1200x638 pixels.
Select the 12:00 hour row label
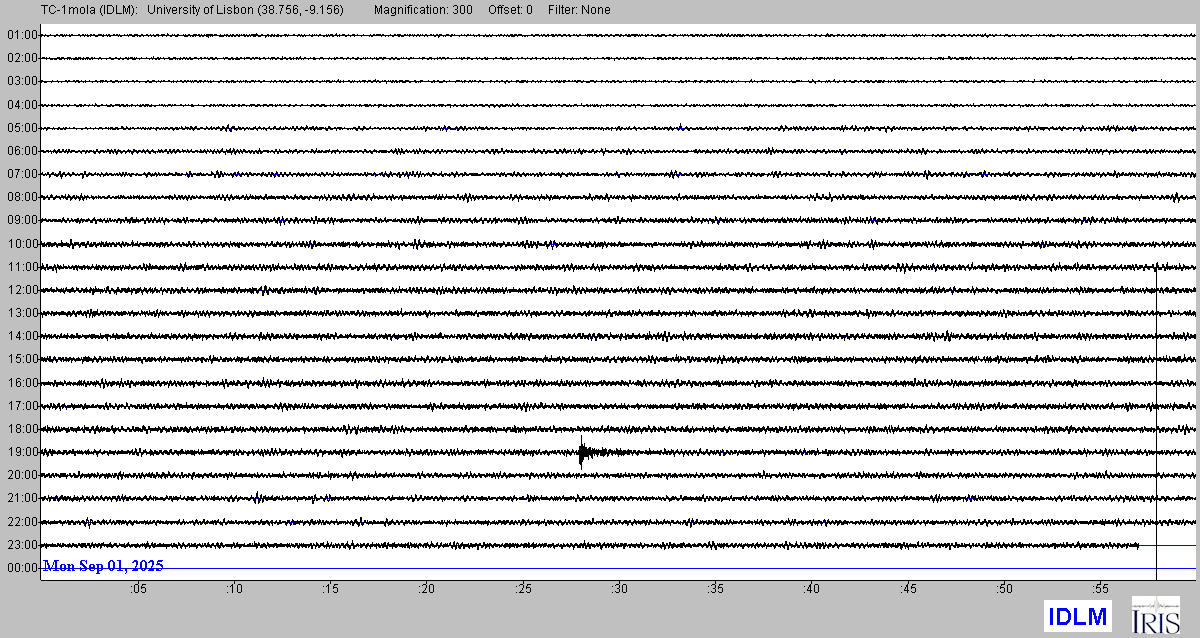pos(22,290)
